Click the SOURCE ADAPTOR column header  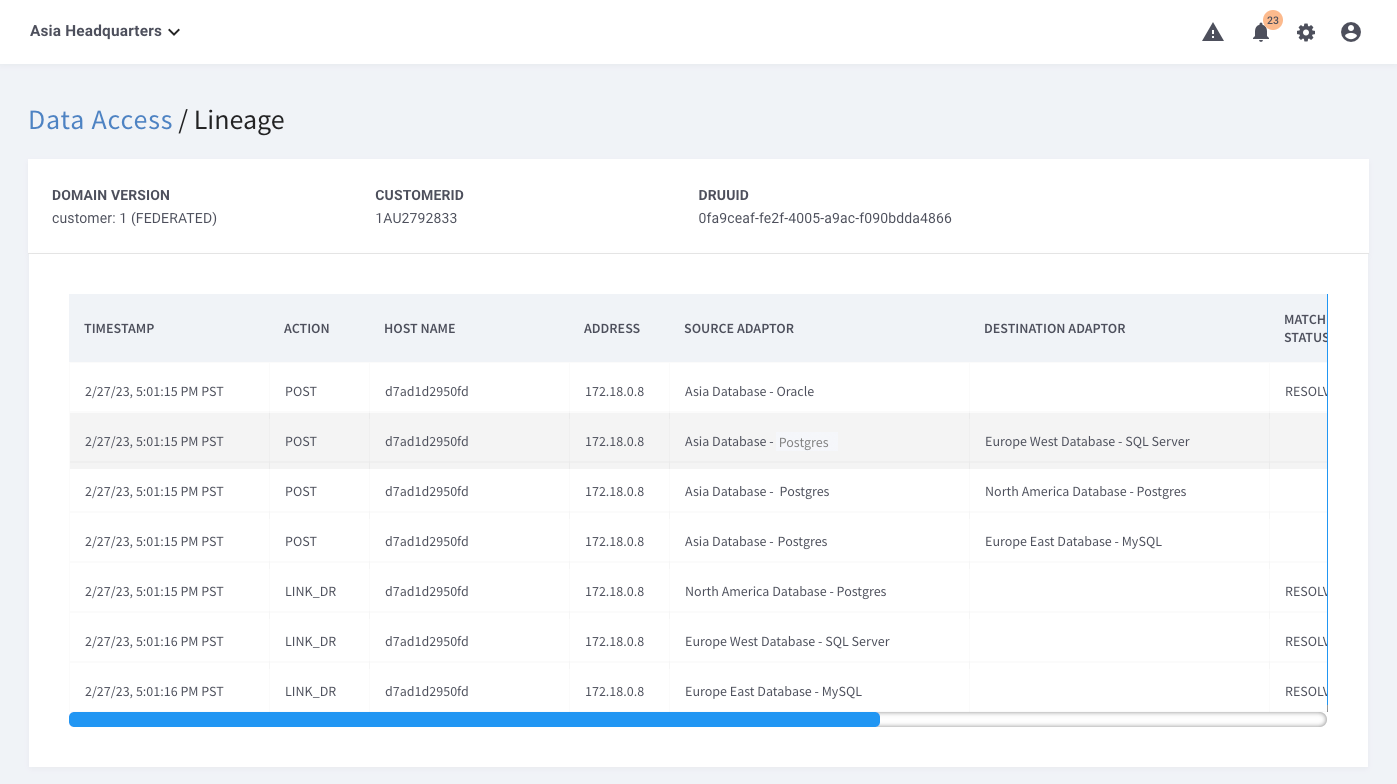click(x=739, y=328)
